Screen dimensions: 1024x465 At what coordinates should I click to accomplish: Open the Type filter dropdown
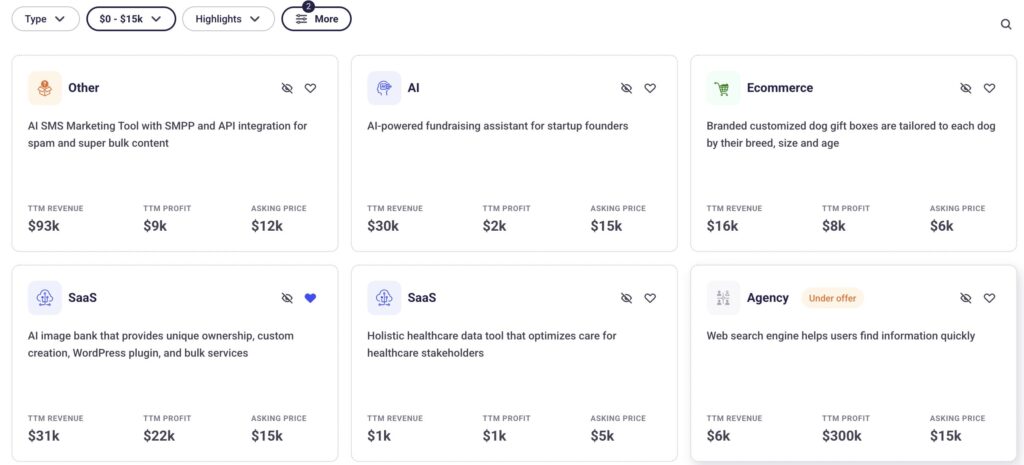point(45,19)
